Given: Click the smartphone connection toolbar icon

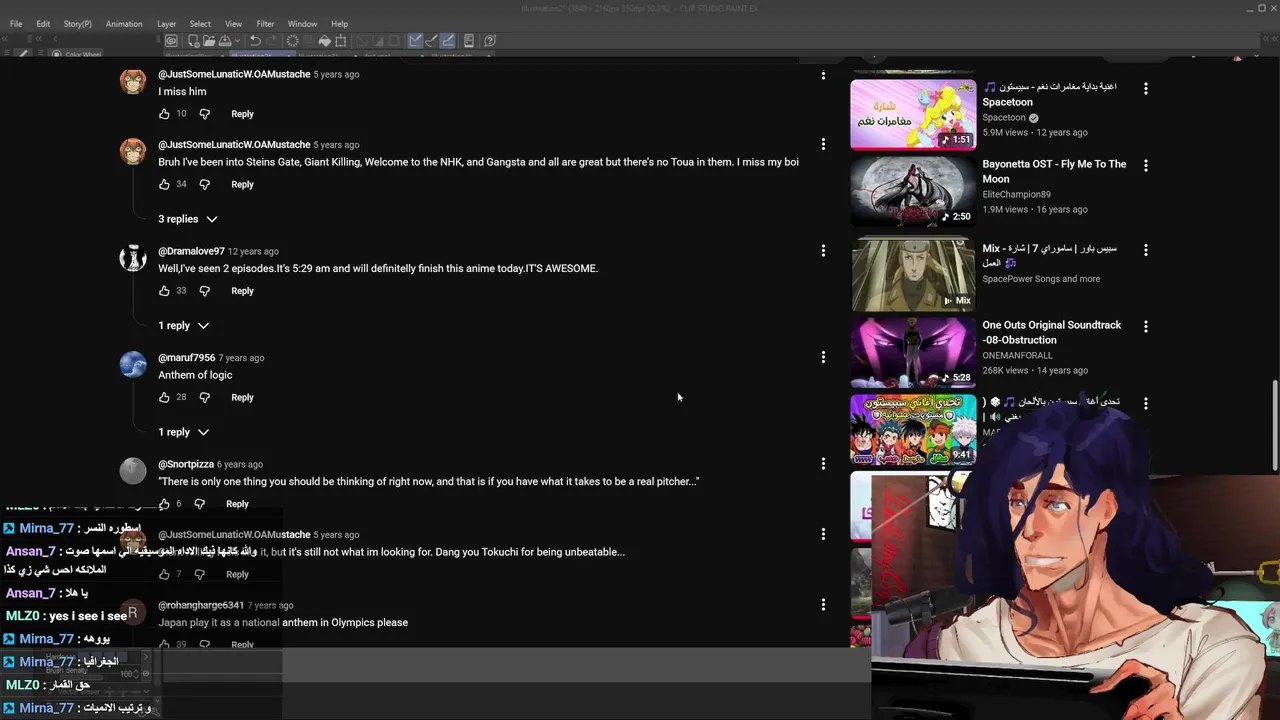Looking at the screenshot, I should [x=469, y=41].
